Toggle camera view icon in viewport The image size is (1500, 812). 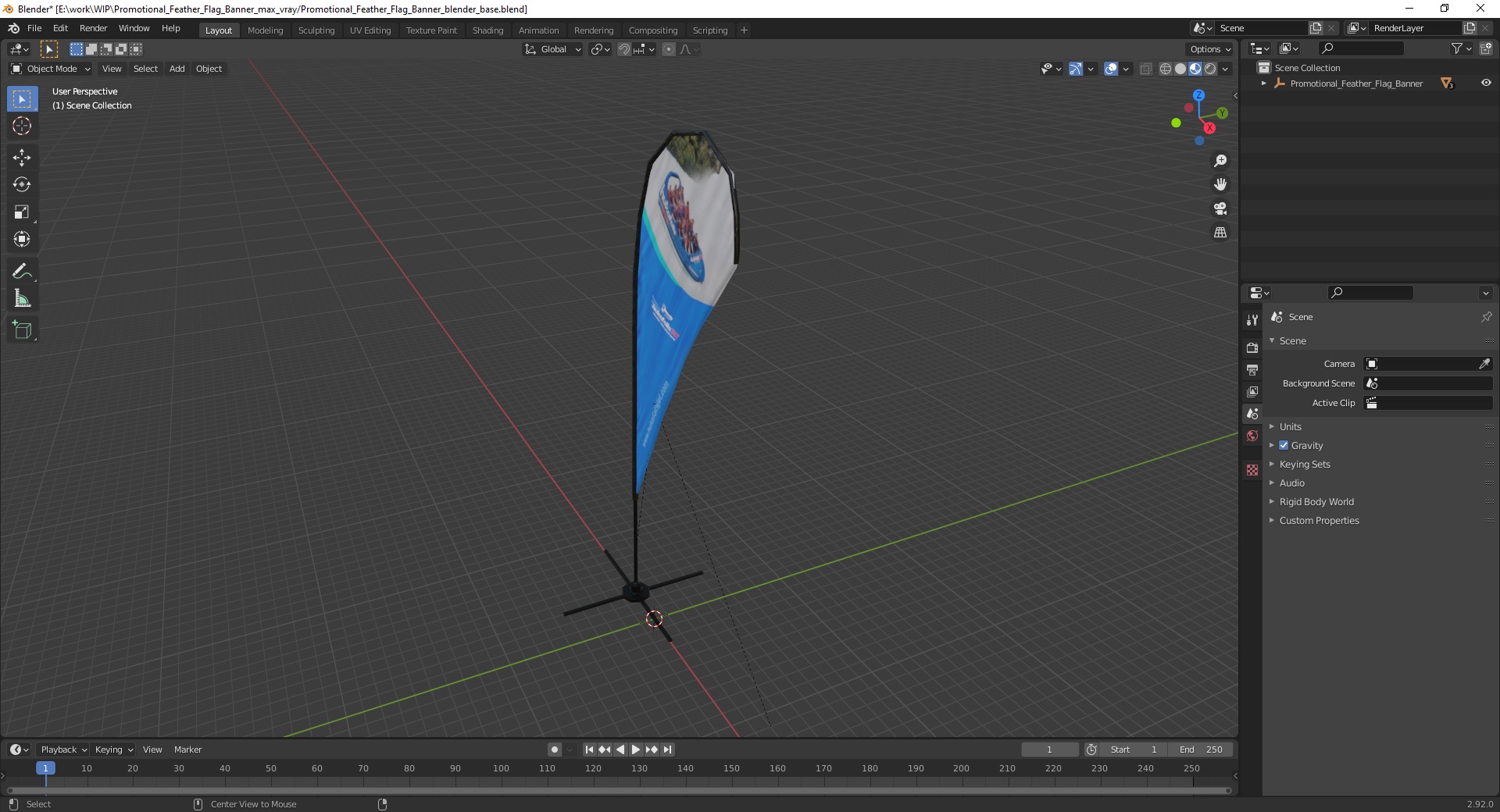point(1220,208)
